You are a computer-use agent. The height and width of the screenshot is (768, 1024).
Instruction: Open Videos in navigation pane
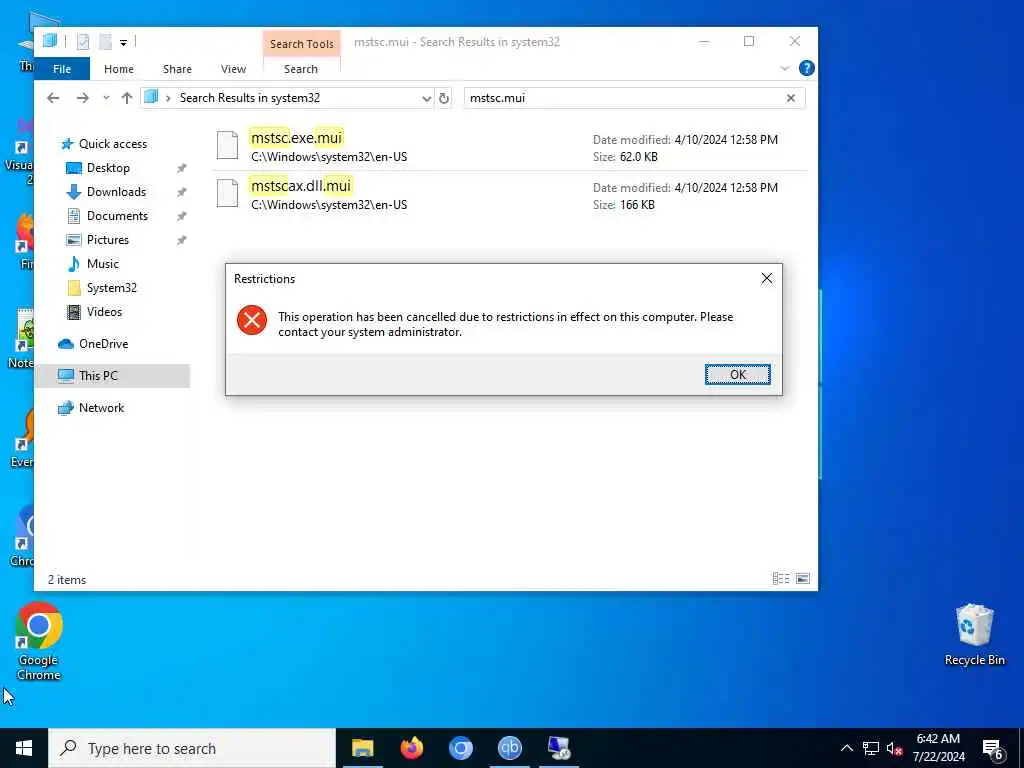pyautogui.click(x=104, y=312)
